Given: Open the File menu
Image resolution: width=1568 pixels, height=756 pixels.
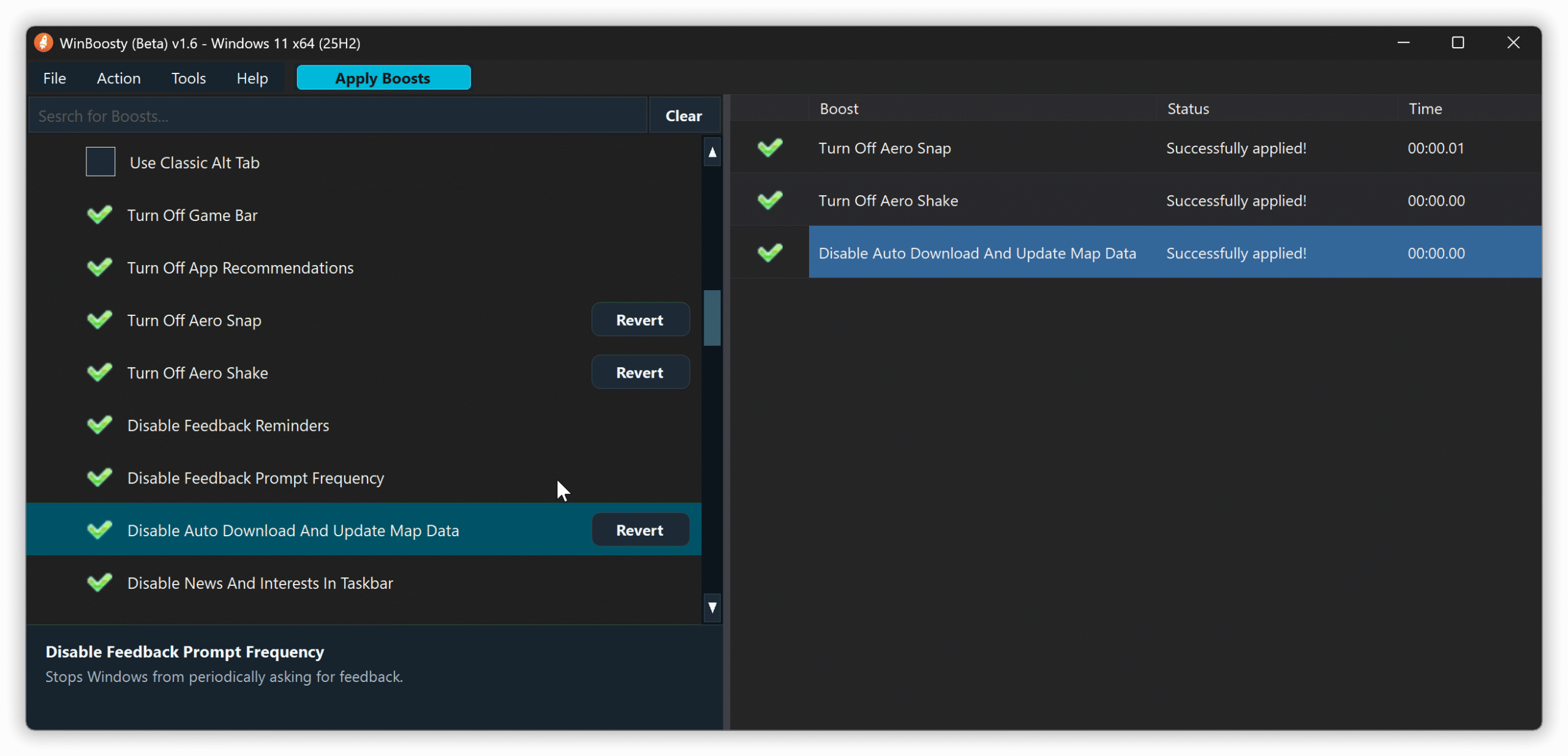Looking at the screenshot, I should click(x=55, y=78).
